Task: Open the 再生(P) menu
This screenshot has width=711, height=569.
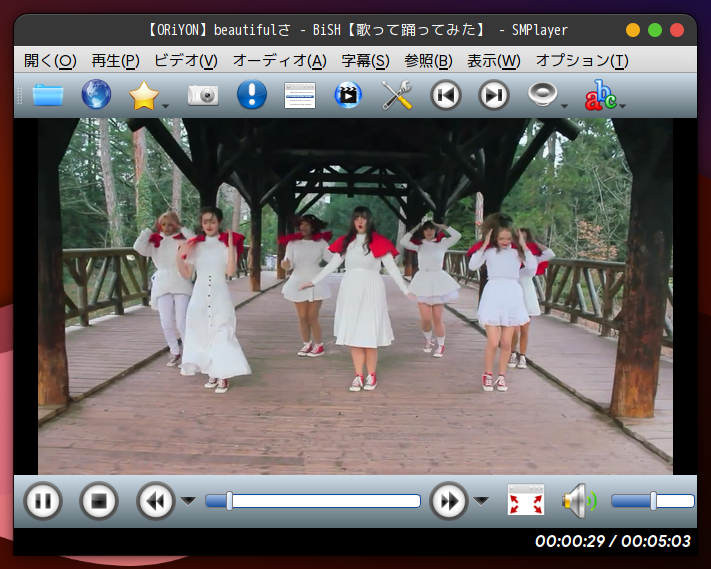Action: coord(115,60)
